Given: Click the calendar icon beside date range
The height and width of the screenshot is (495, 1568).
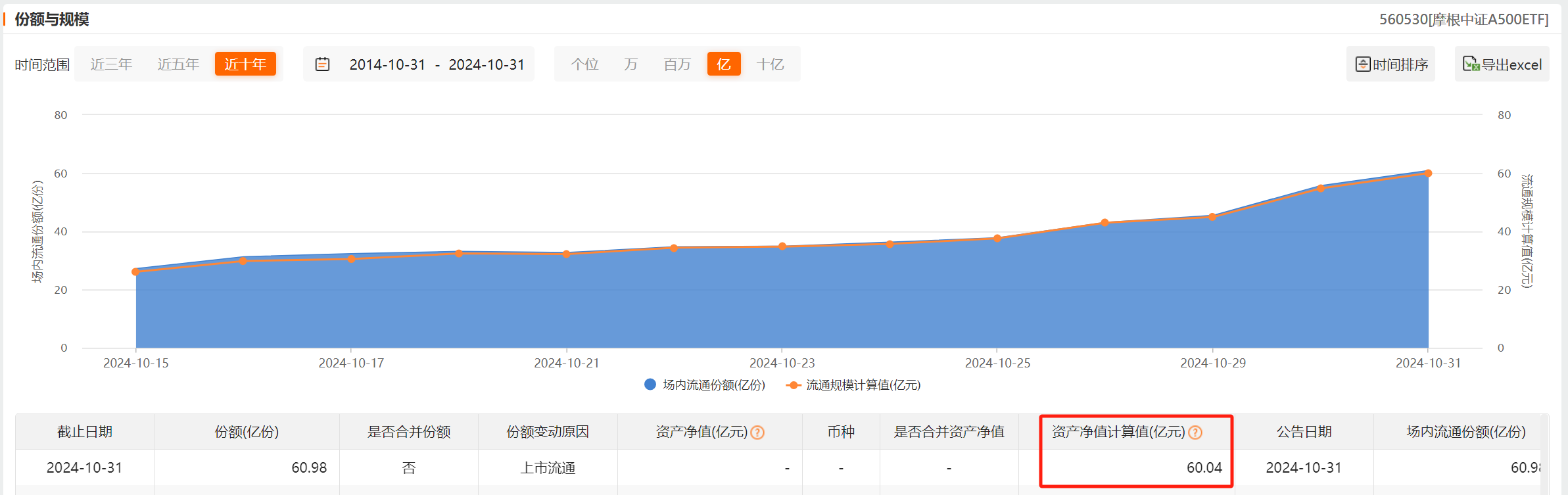Looking at the screenshot, I should pyautogui.click(x=322, y=64).
